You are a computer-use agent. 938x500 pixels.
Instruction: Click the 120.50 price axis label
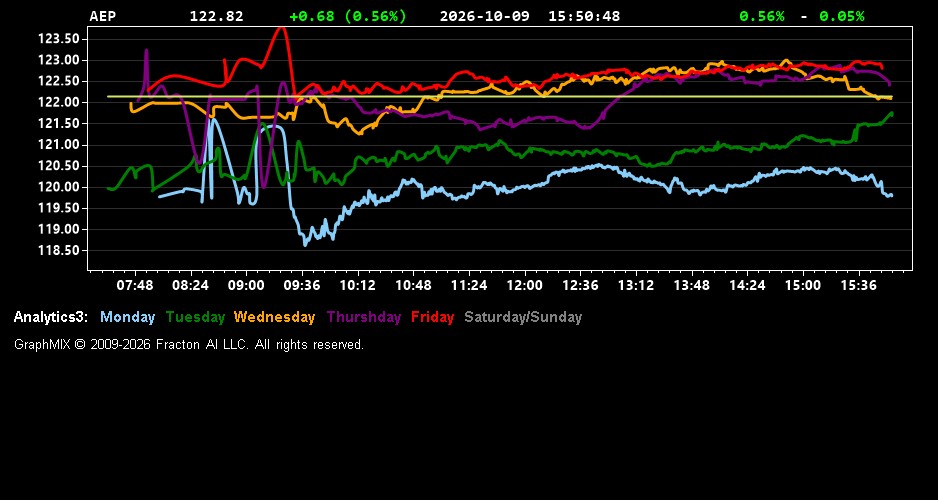(59, 166)
